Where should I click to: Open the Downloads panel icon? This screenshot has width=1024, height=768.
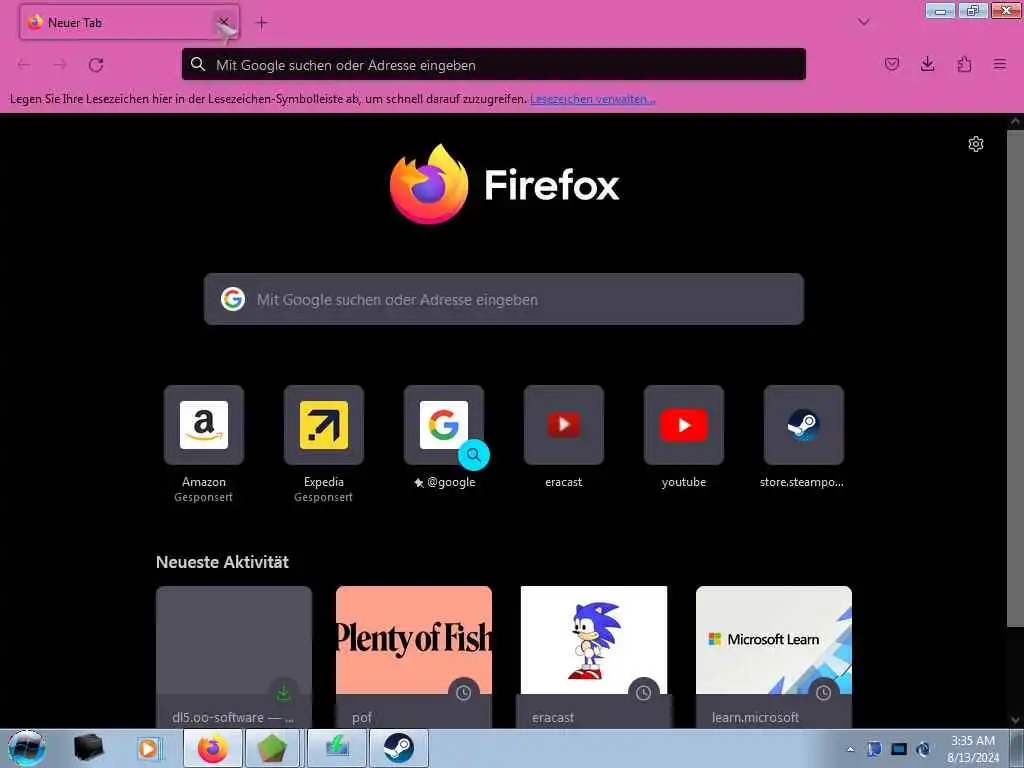coord(927,64)
